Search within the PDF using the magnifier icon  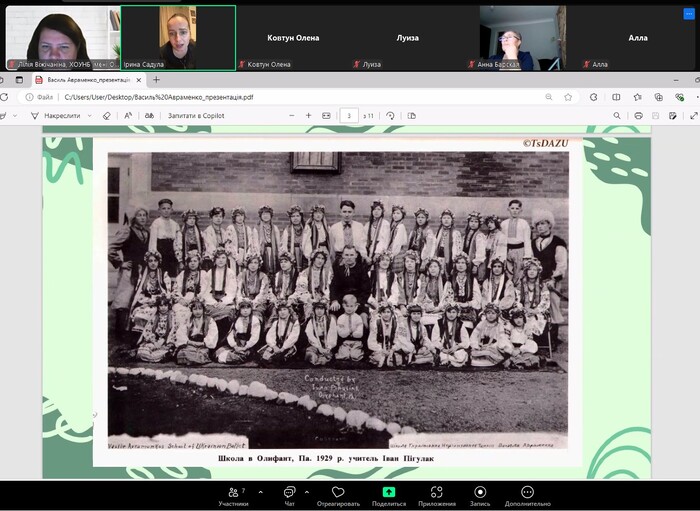pos(617,116)
